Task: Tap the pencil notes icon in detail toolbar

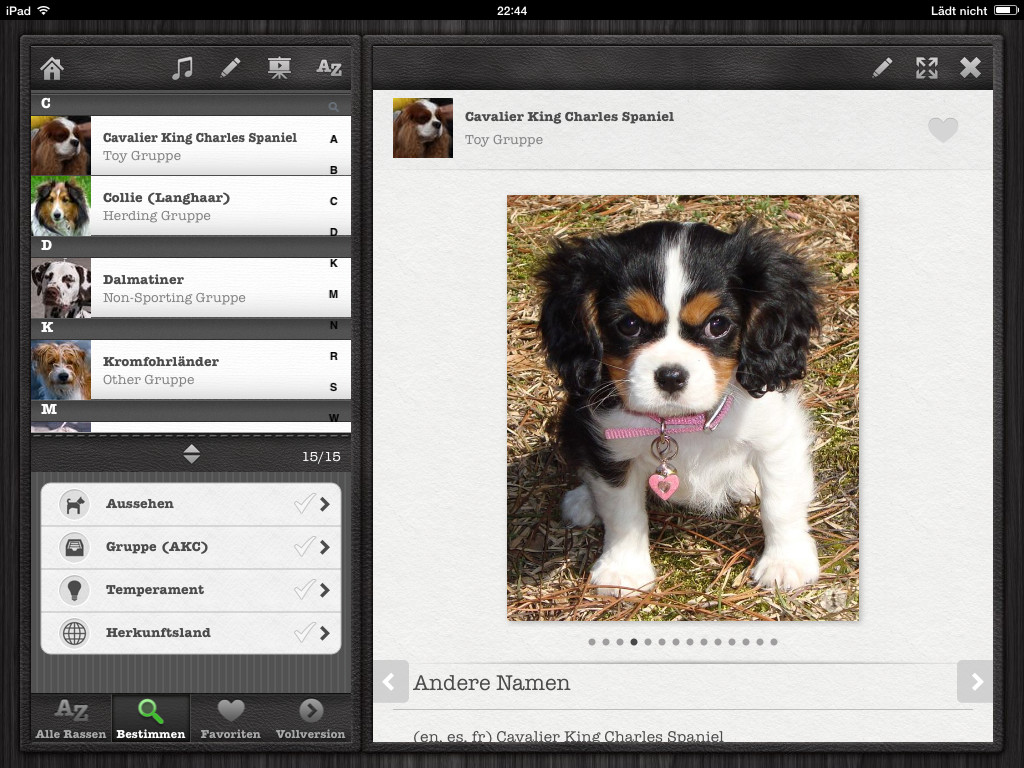Action: [882, 68]
